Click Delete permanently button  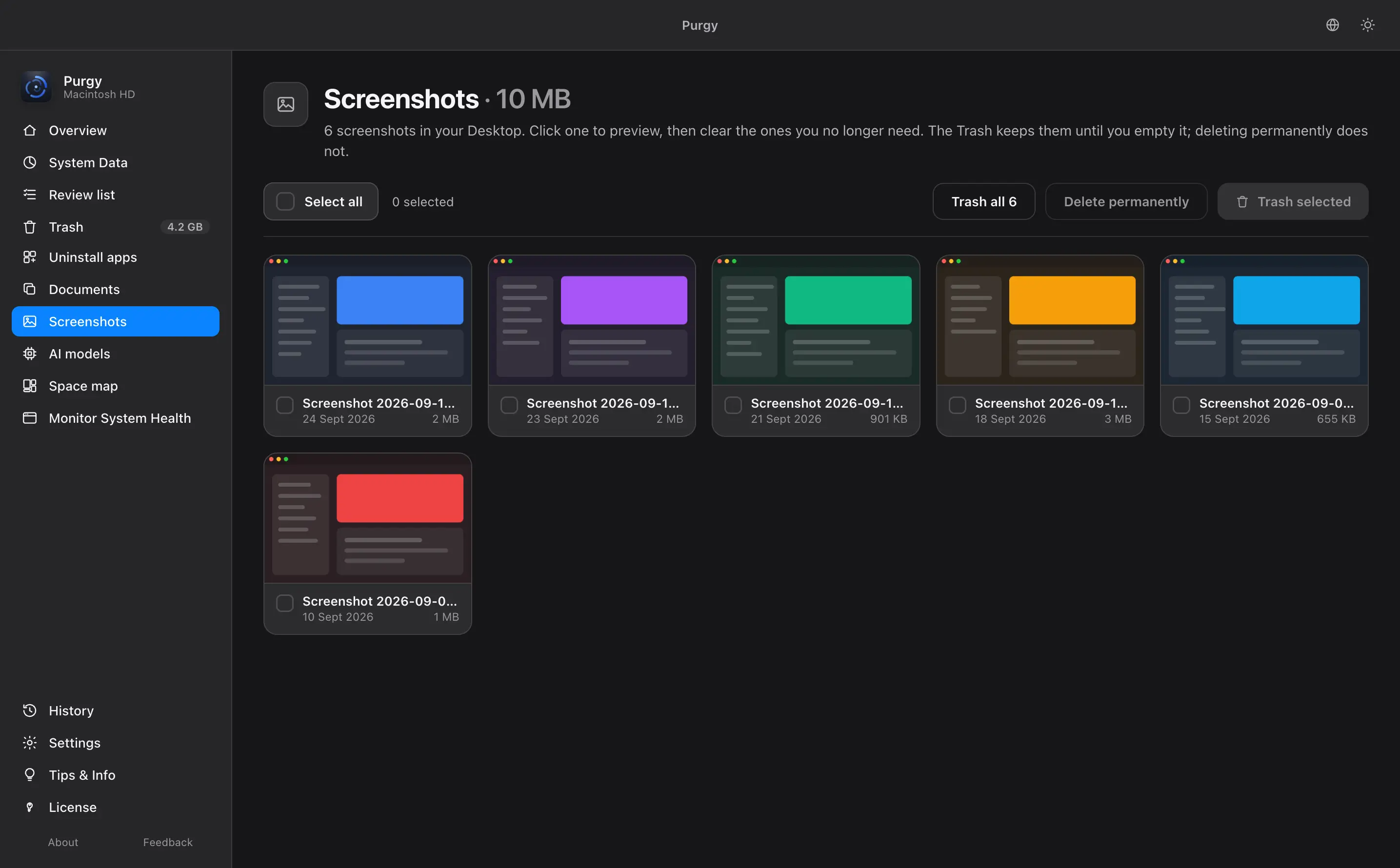[1125, 201]
